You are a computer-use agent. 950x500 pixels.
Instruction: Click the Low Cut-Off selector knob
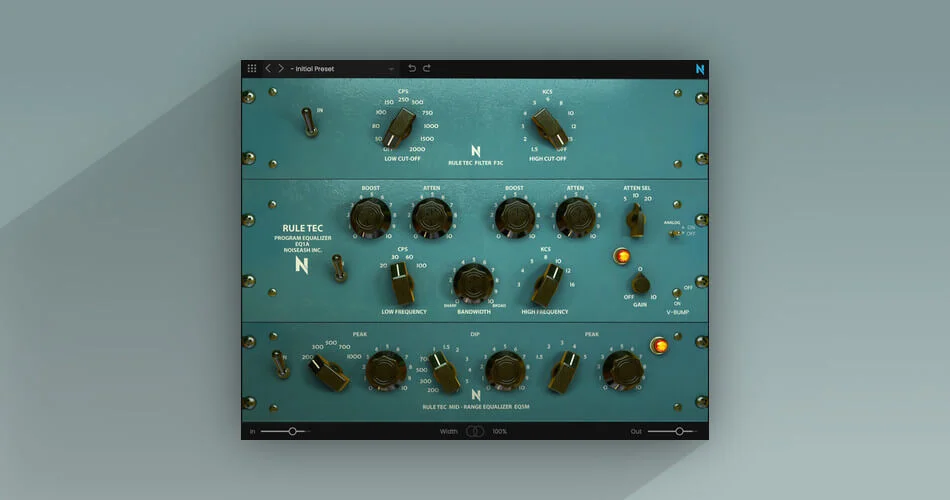click(399, 128)
